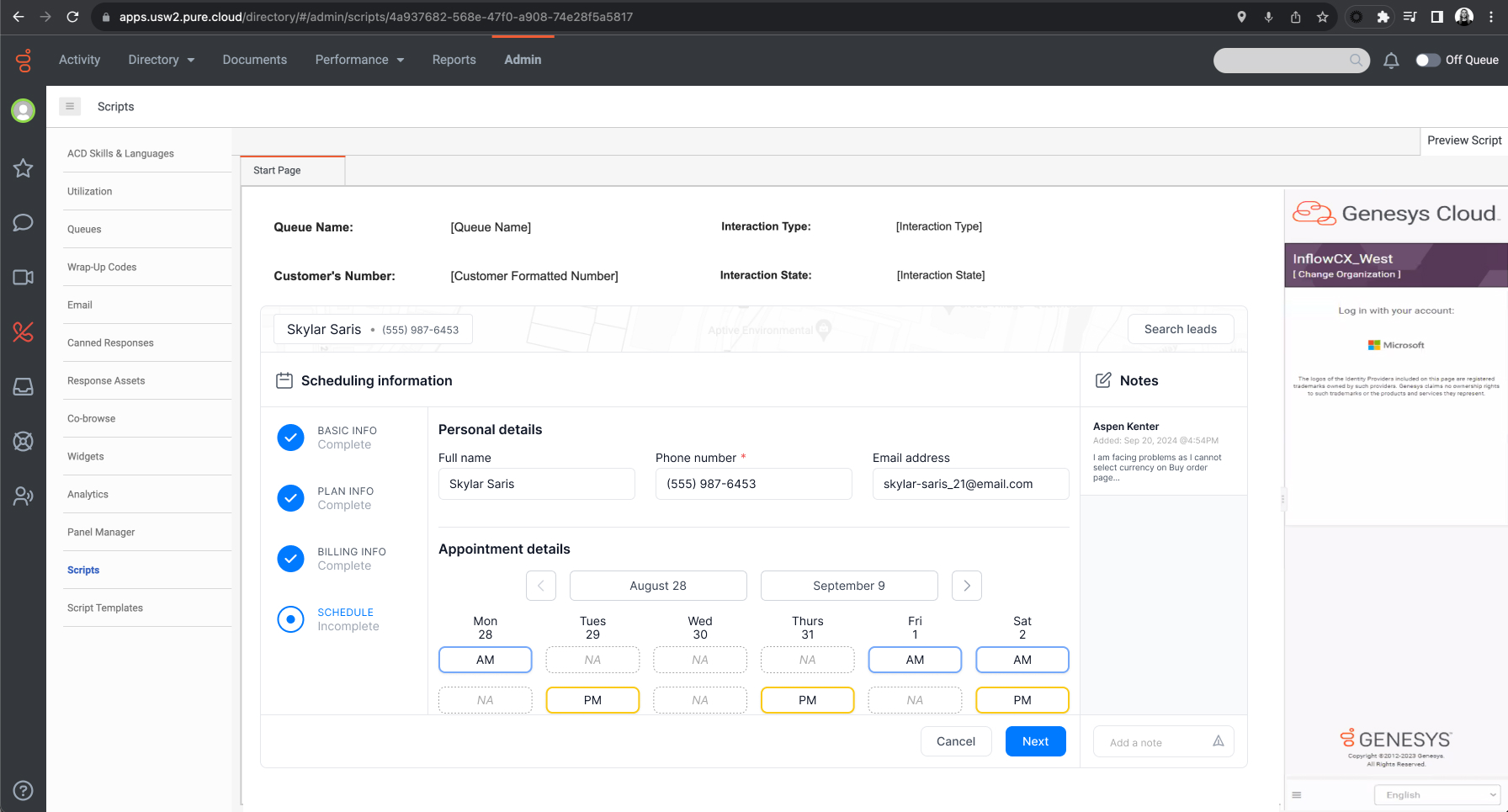Screen dimensions: 1508x812
Task: Expand the Performance dropdown menu
Action: point(359,60)
